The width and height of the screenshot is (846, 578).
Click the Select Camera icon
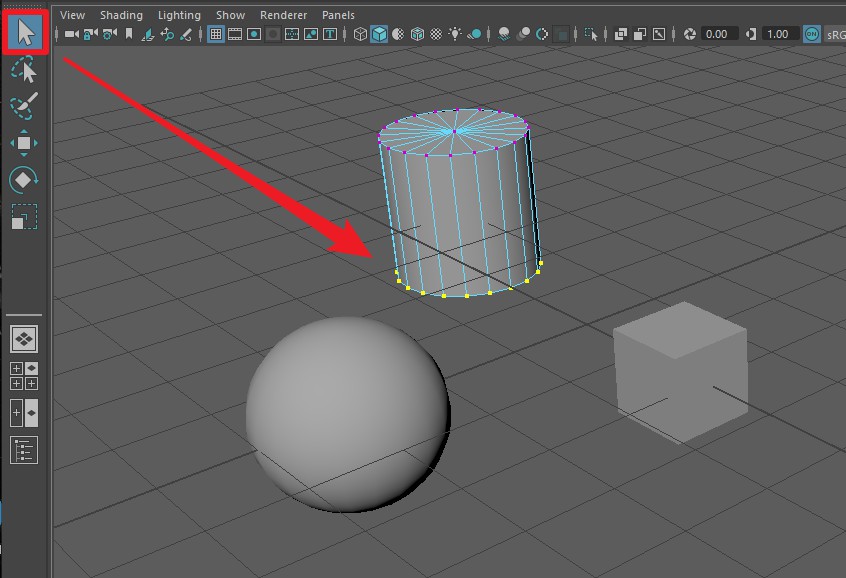pos(72,35)
